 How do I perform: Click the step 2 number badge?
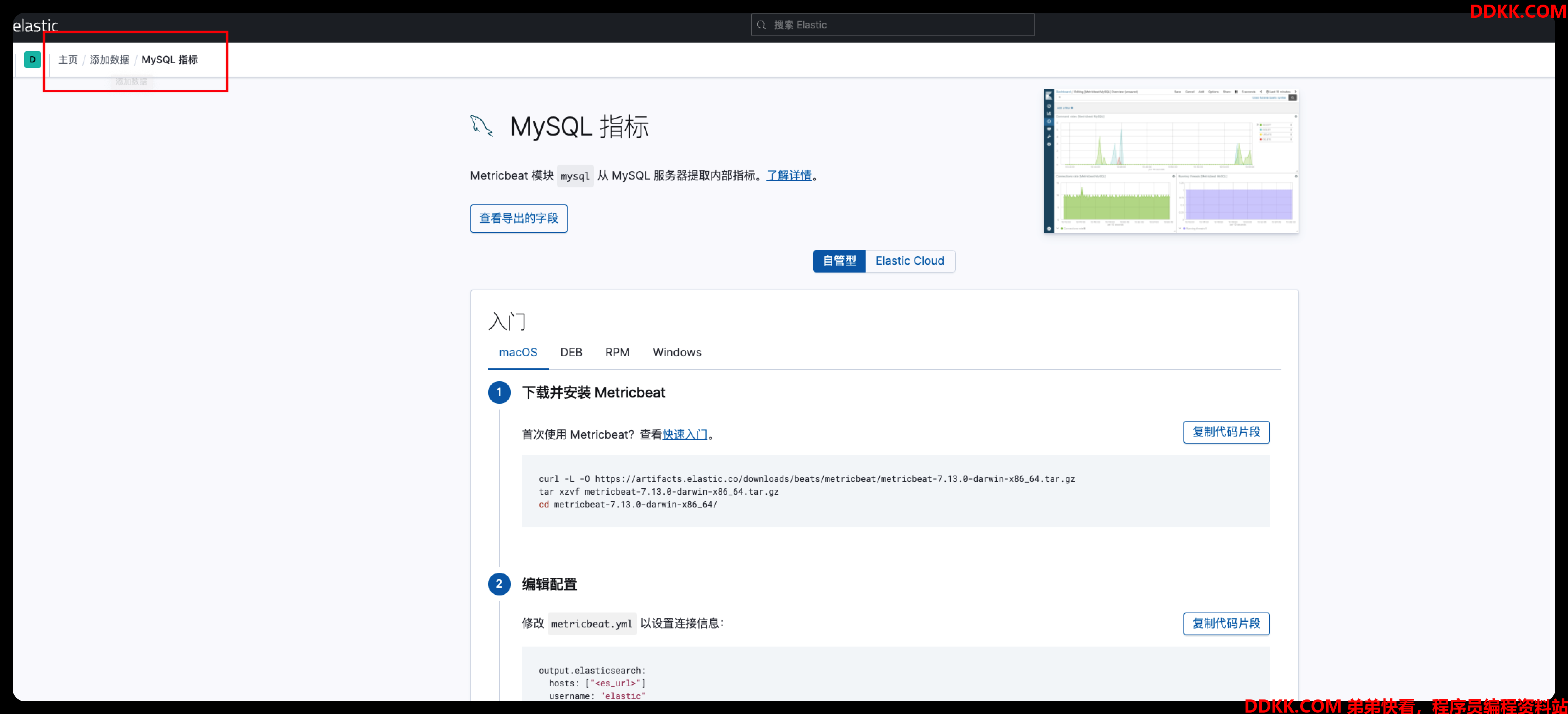pyautogui.click(x=499, y=584)
